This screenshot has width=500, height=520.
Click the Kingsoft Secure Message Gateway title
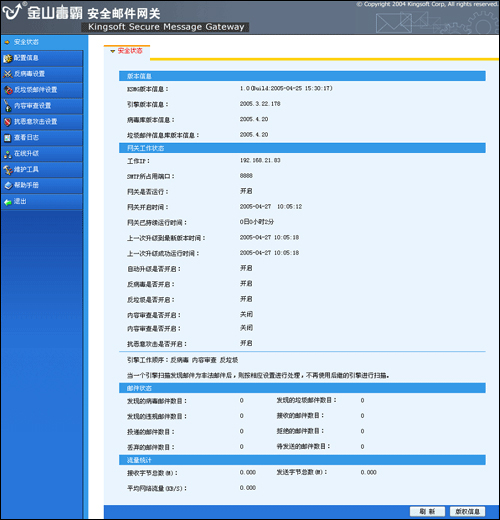(166, 27)
